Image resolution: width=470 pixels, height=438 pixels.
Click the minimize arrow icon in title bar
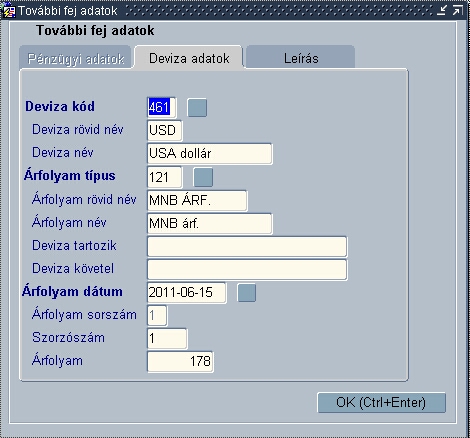(442, 10)
